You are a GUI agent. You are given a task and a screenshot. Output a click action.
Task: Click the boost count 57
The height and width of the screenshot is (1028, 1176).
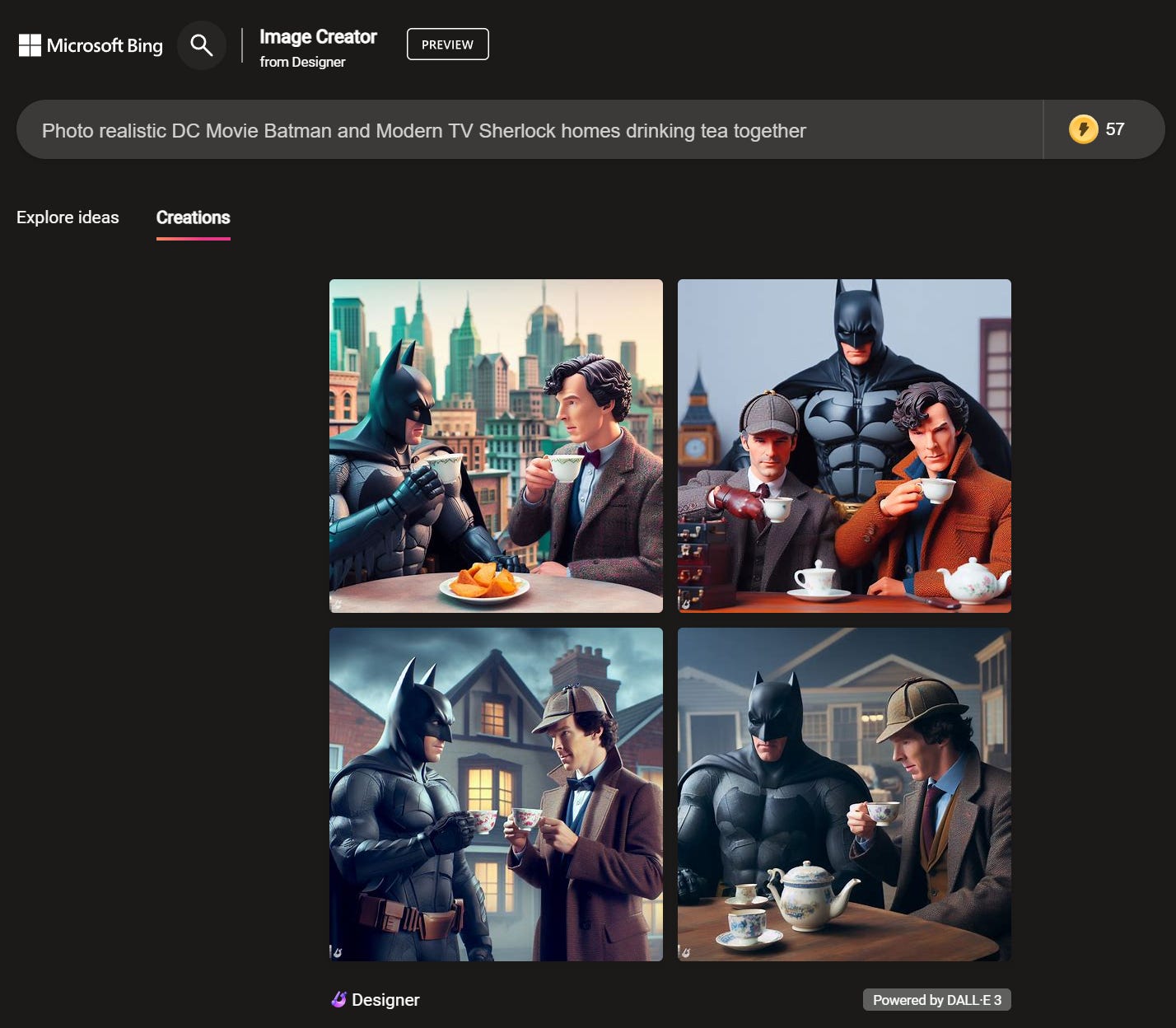tap(1115, 129)
